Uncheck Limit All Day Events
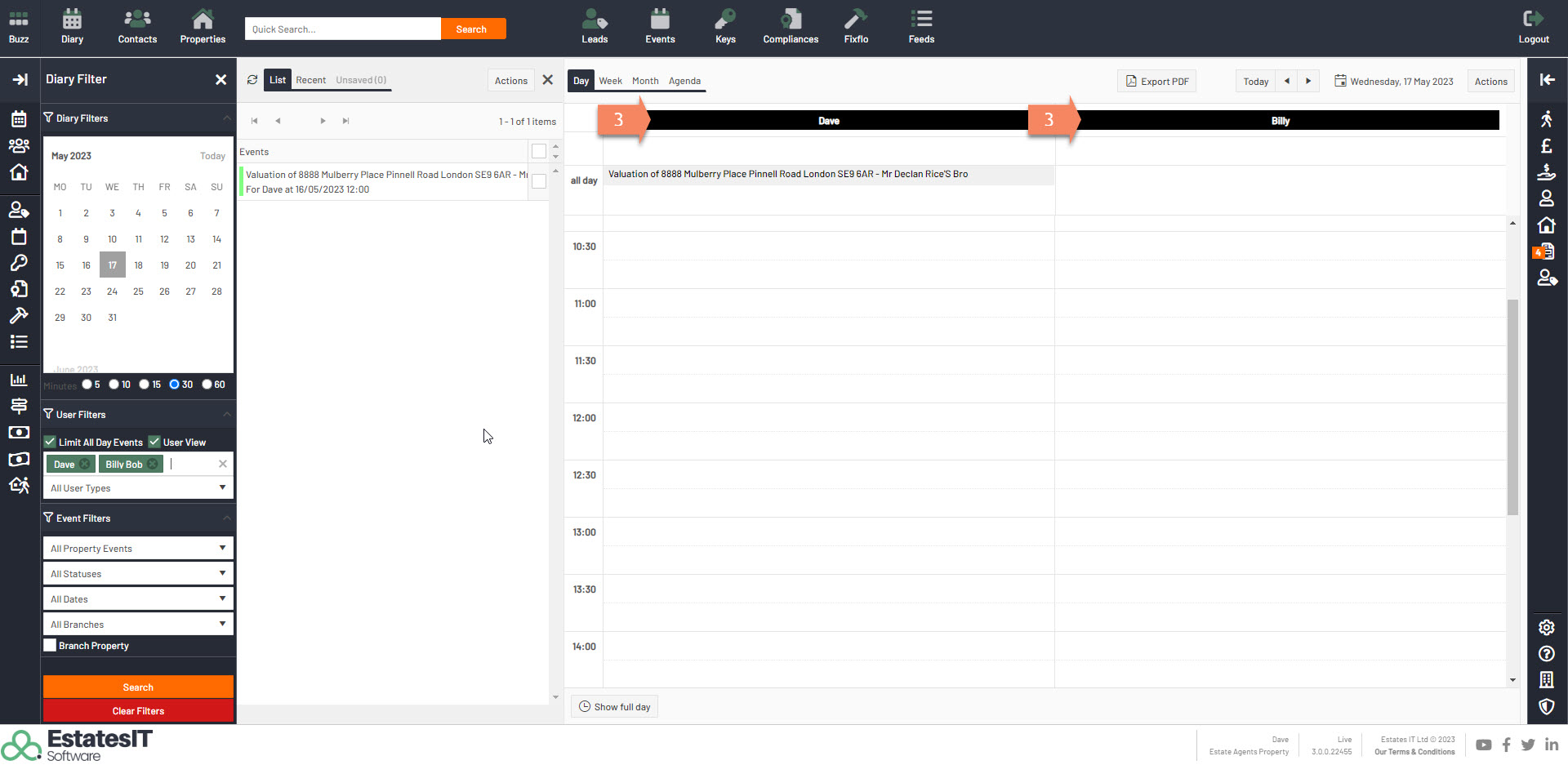Image resolution: width=1568 pixels, height=765 pixels. click(51, 442)
